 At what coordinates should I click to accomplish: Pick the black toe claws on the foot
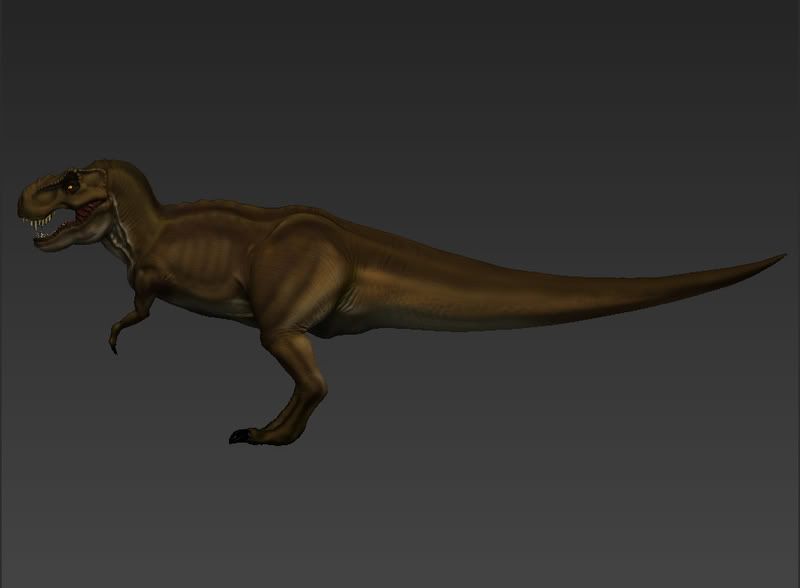(x=238, y=437)
